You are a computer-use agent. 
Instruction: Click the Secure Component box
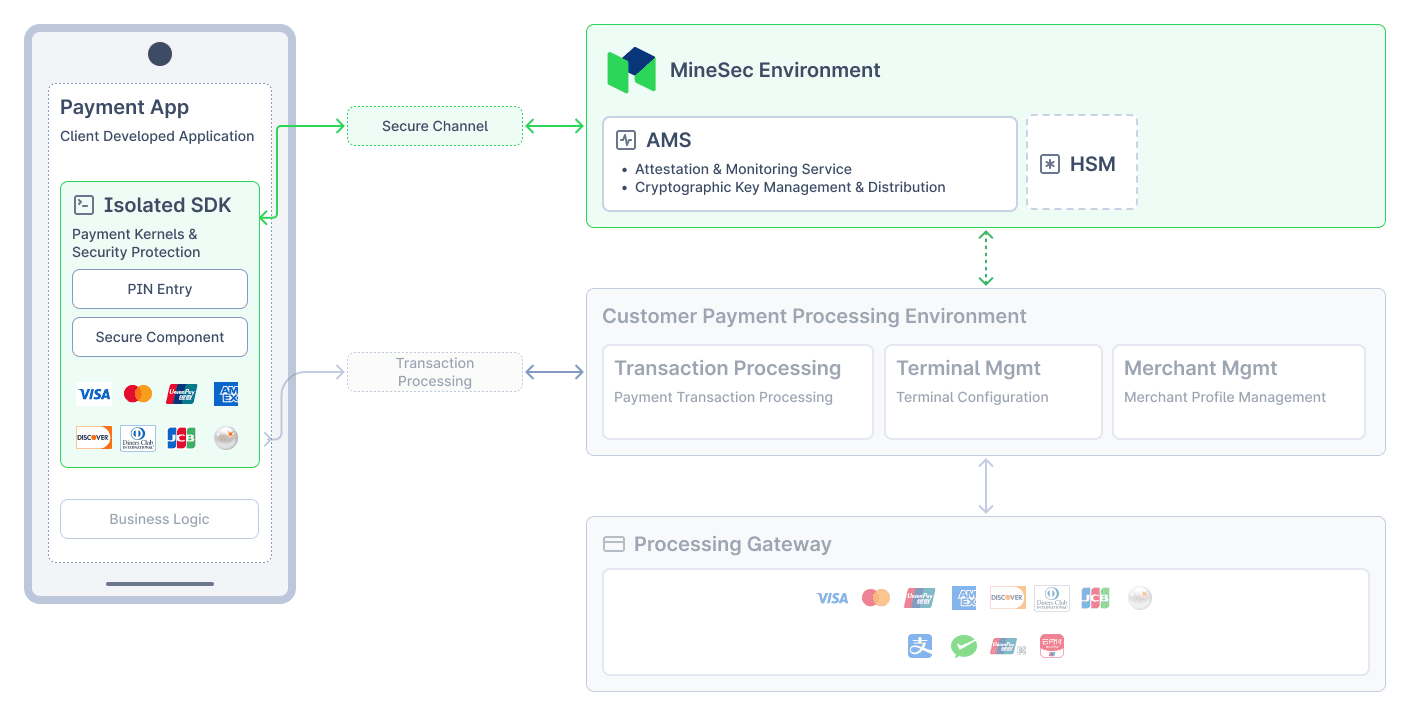point(160,337)
